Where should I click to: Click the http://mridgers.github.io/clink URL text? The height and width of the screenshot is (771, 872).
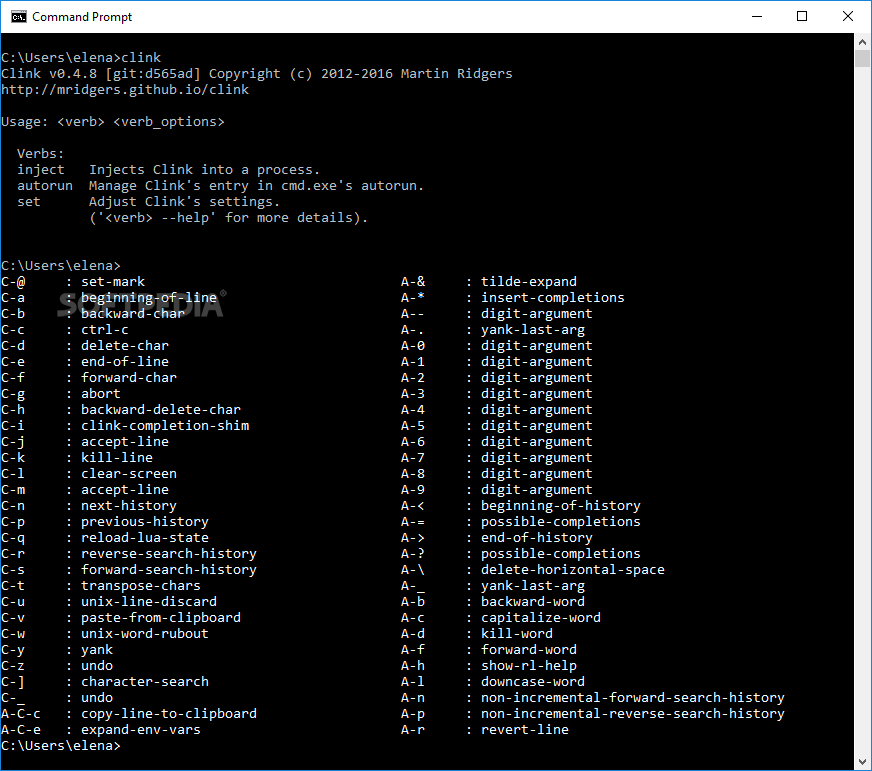click(125, 90)
